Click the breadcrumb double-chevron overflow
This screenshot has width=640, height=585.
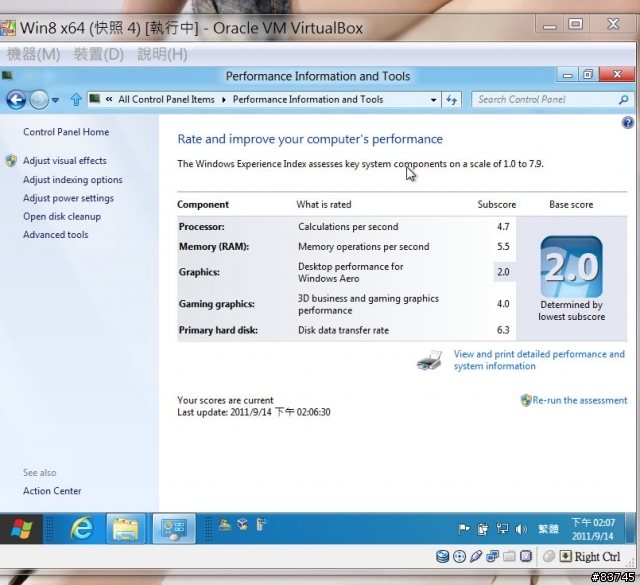coord(109,99)
